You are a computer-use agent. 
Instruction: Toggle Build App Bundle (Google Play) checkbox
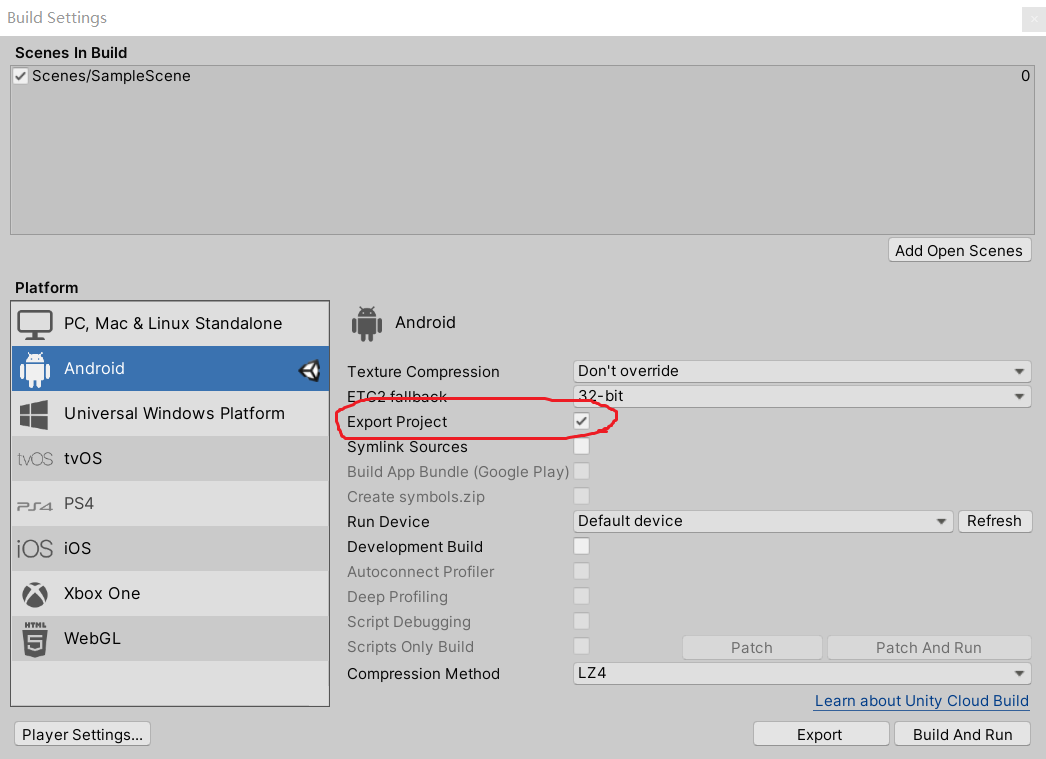click(582, 471)
